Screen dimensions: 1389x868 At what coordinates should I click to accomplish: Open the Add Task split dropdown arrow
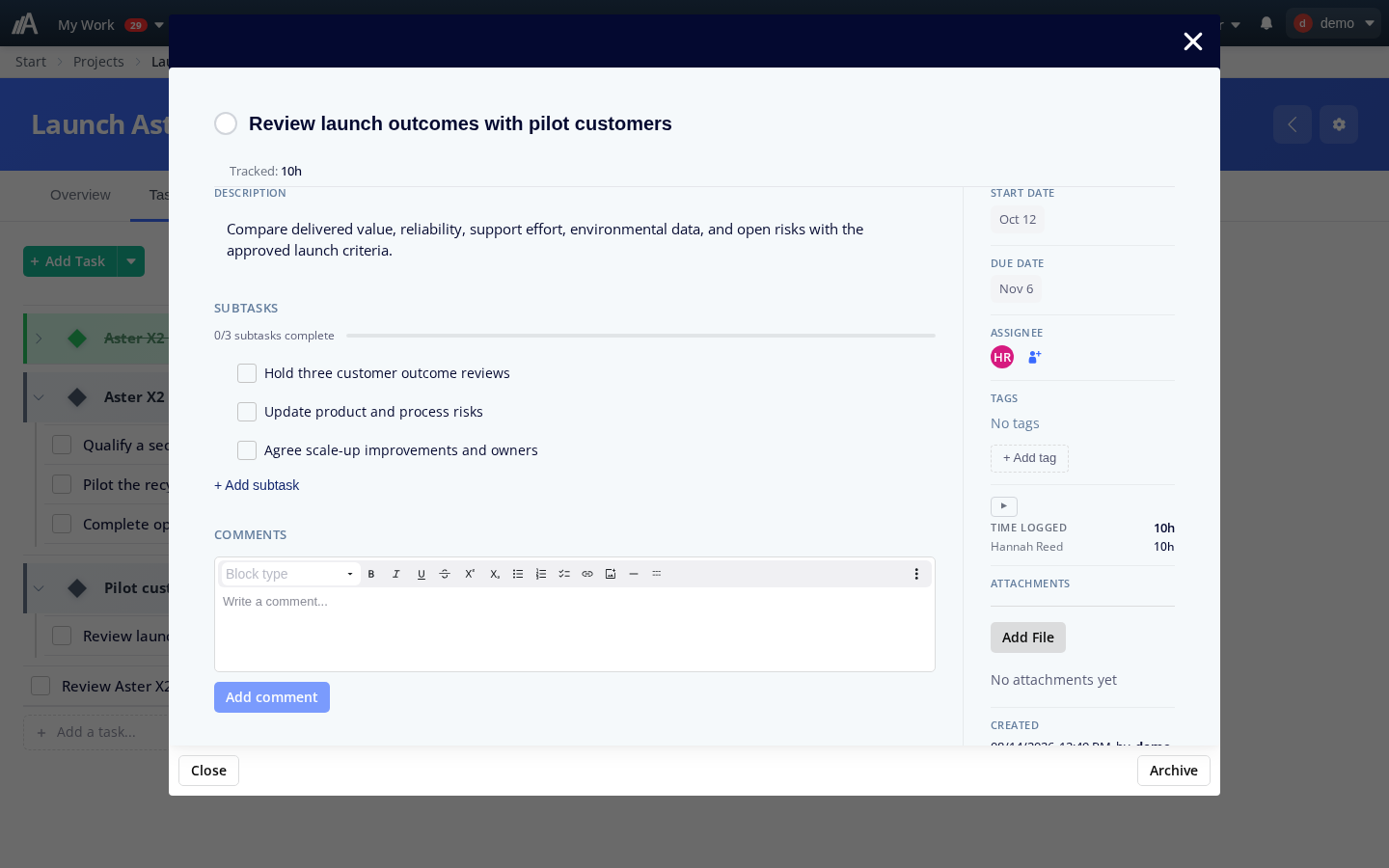click(x=131, y=261)
